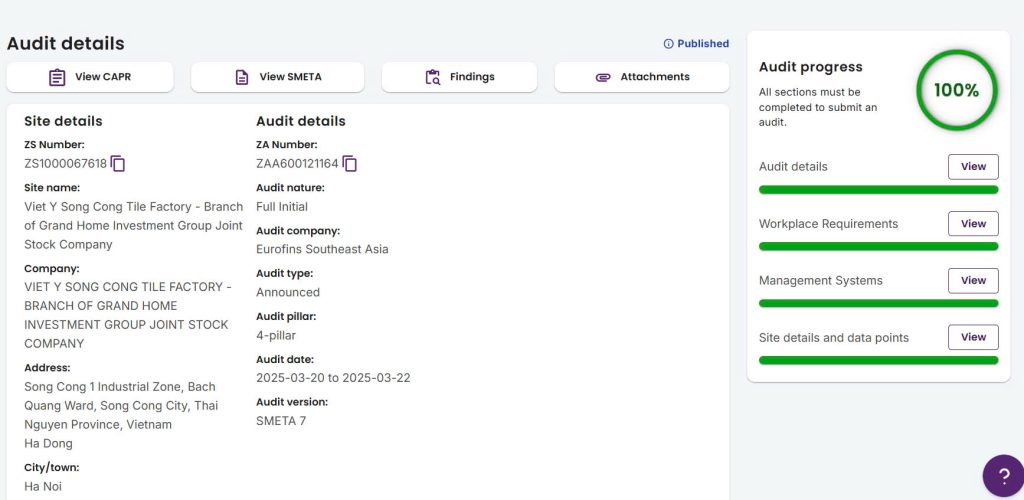This screenshot has width=1024, height=500.
Task: Click the Site details data points progress bar
Action: 878,360
